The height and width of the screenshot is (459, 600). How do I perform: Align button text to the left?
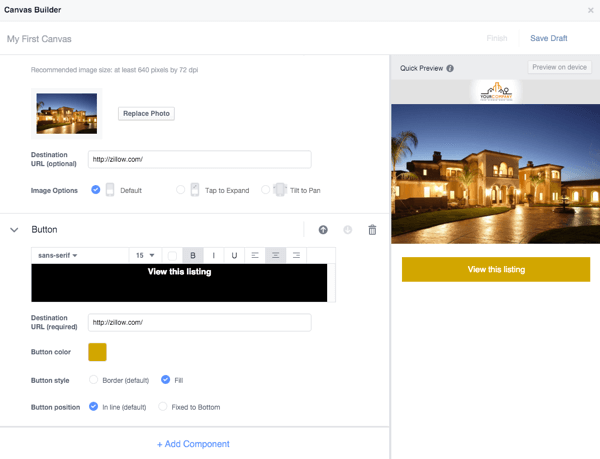[x=255, y=255]
